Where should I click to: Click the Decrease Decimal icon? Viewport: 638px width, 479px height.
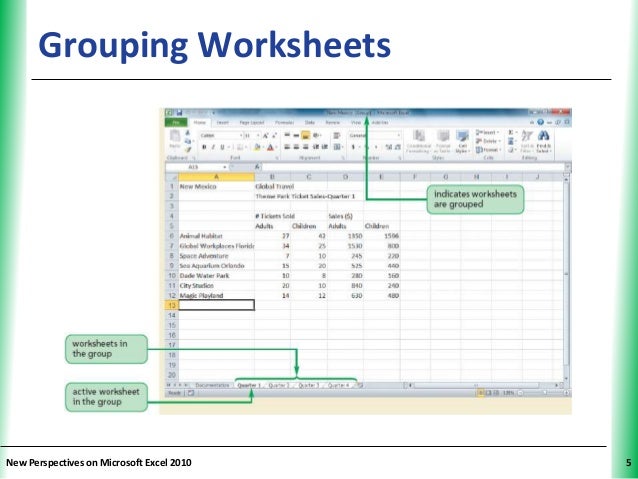point(398,147)
